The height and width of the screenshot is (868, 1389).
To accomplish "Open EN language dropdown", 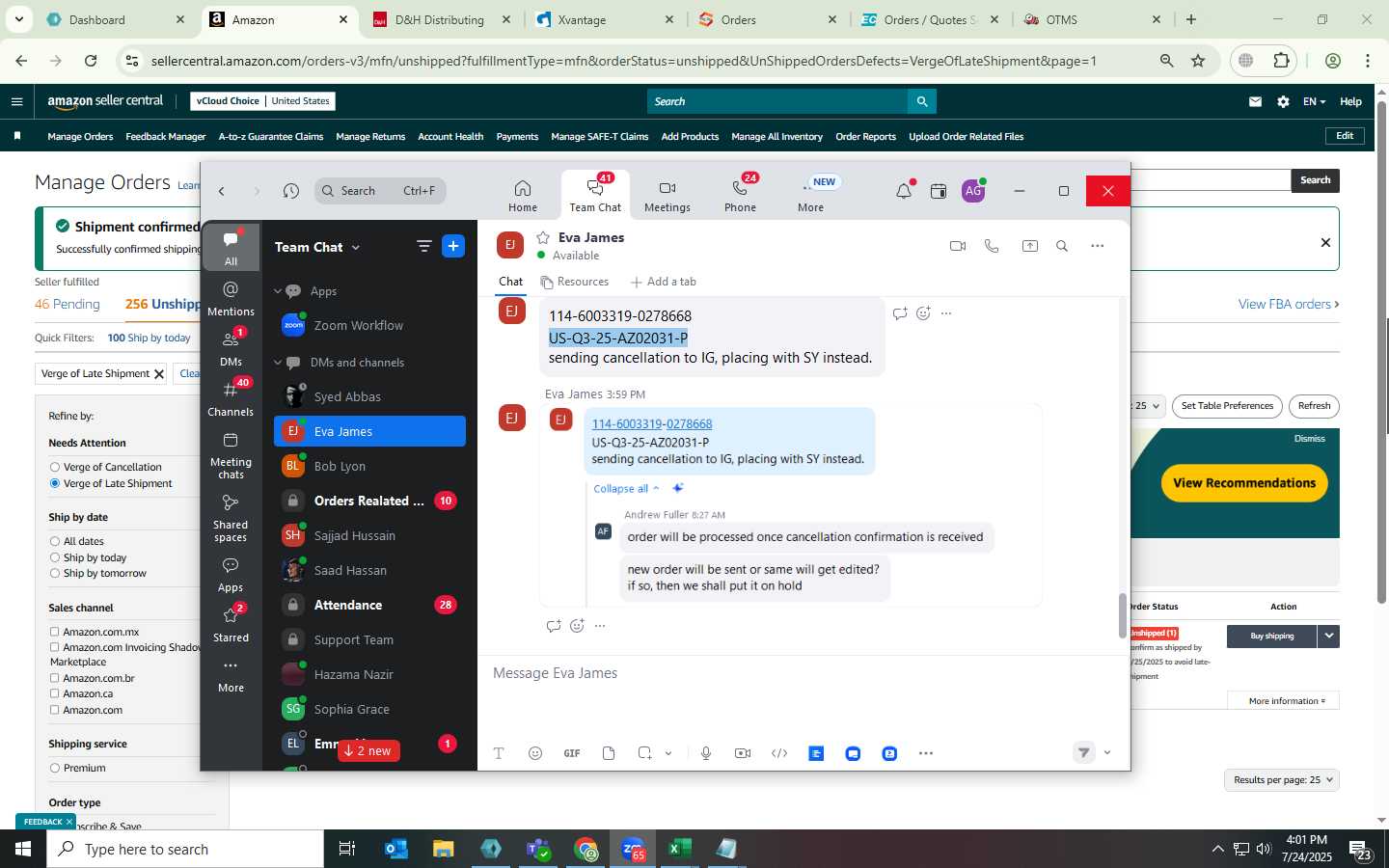I will 1314,101.
